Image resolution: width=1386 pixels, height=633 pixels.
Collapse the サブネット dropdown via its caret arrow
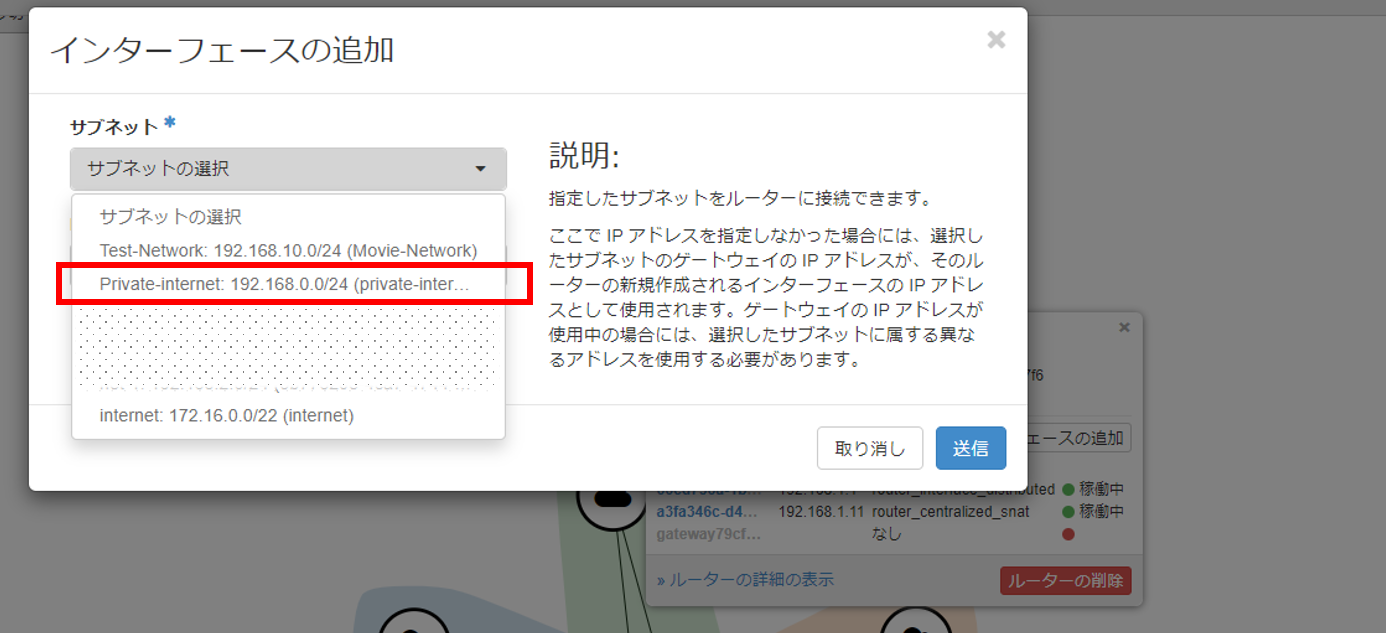pyautogui.click(x=480, y=169)
